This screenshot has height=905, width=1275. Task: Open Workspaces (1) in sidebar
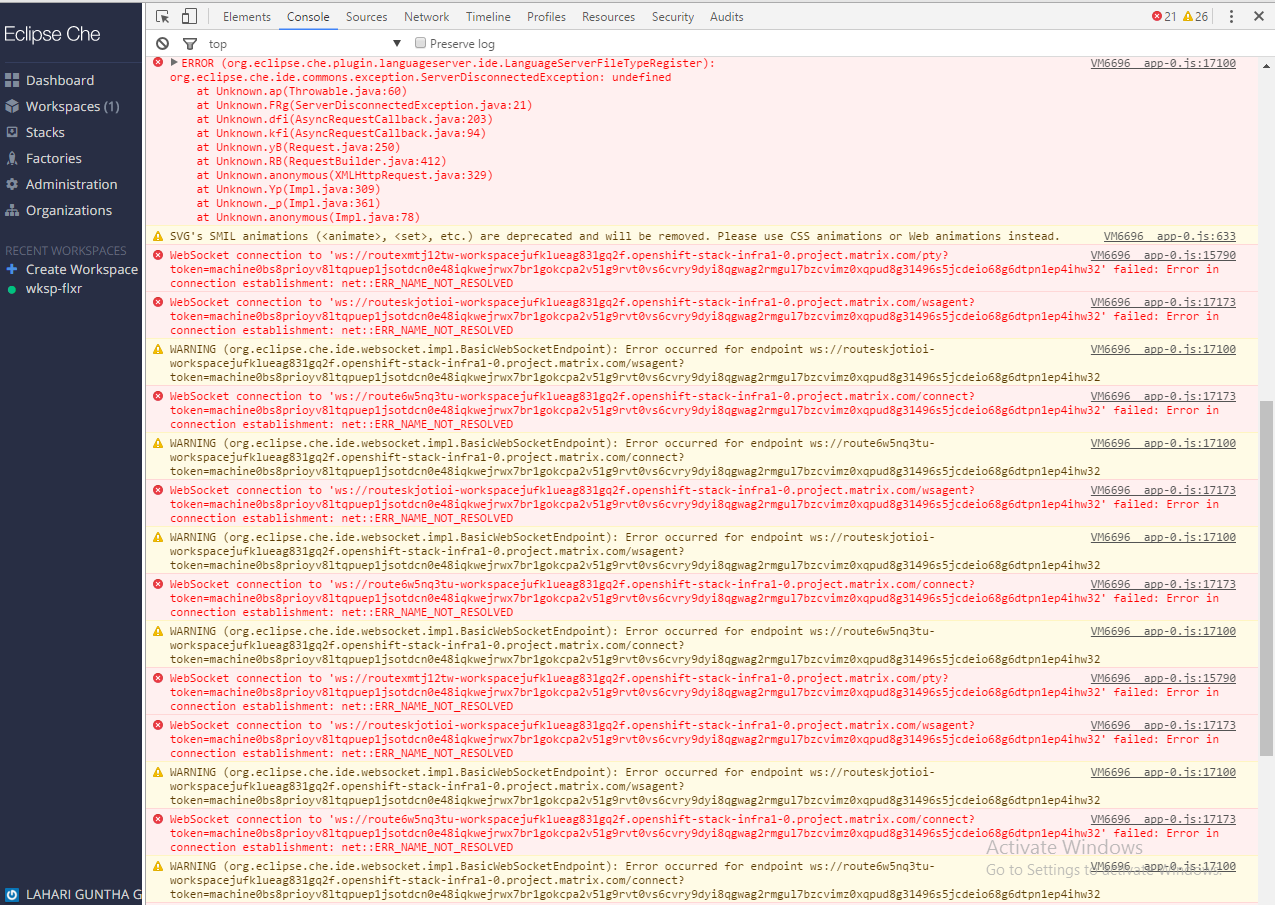(63, 106)
